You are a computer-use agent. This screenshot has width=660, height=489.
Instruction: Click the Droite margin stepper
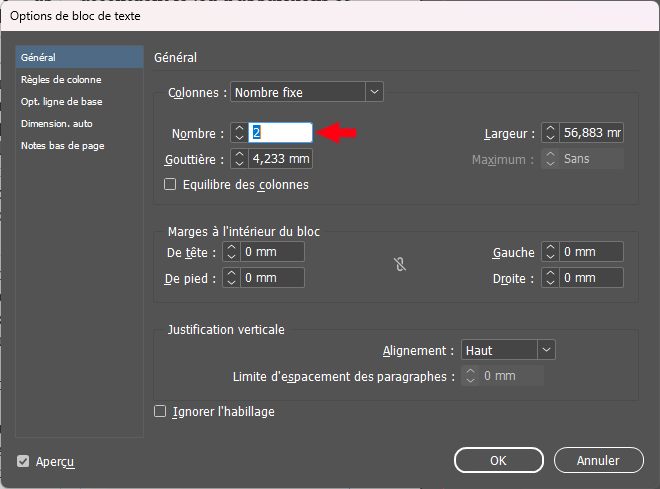click(550, 278)
